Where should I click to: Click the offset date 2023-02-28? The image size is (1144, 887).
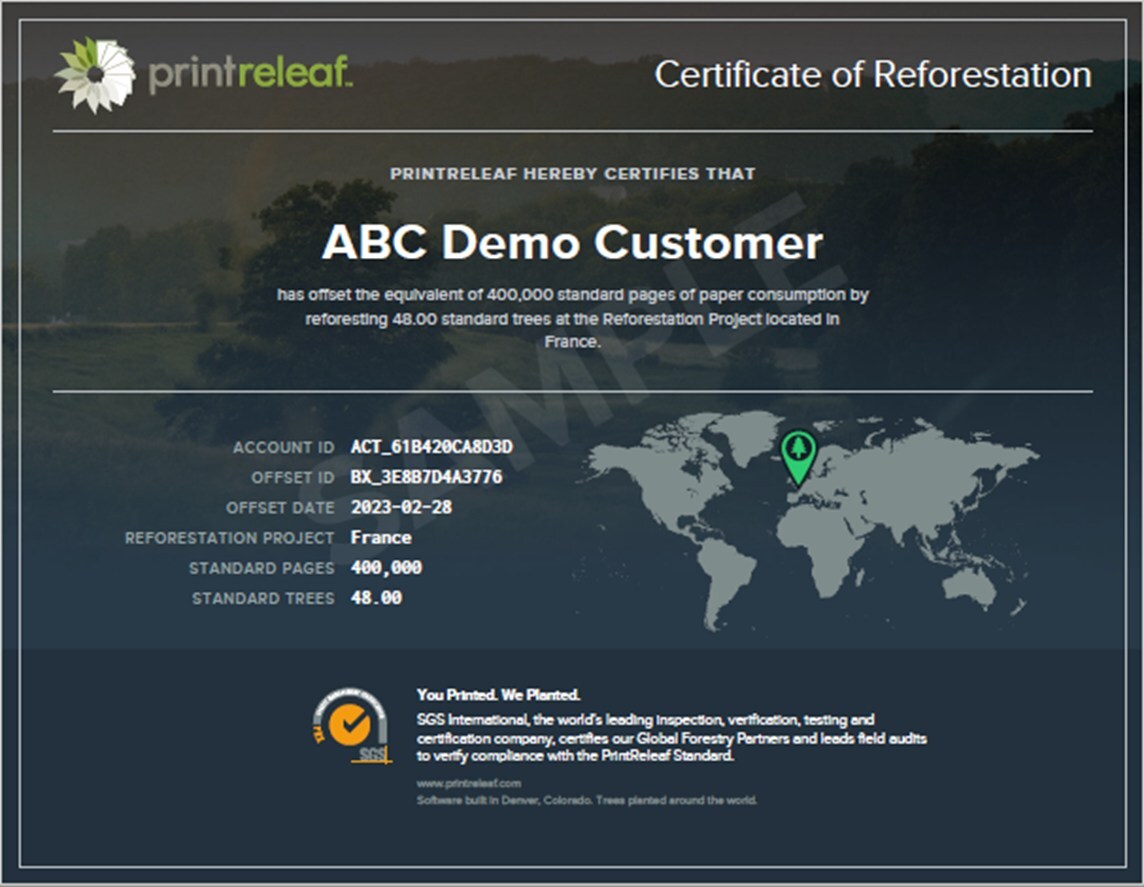401,507
